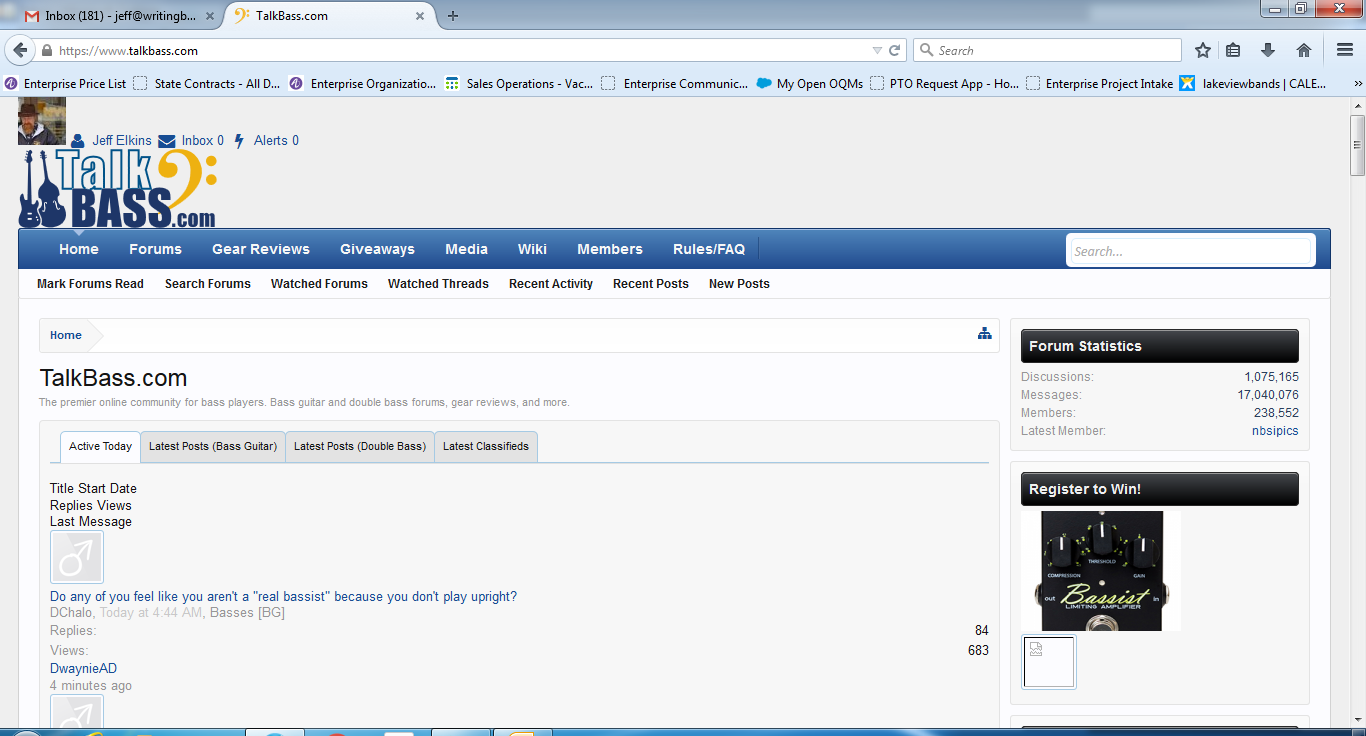Open the Rules/FAQ navigation item
Viewport: 1366px width, 736px height.
point(709,249)
